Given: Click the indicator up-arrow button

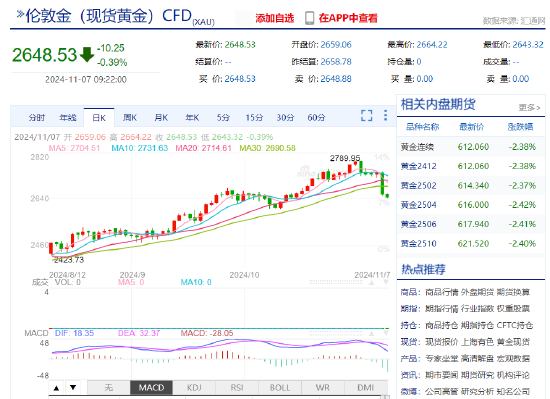Looking at the screenshot, I should [56, 388].
